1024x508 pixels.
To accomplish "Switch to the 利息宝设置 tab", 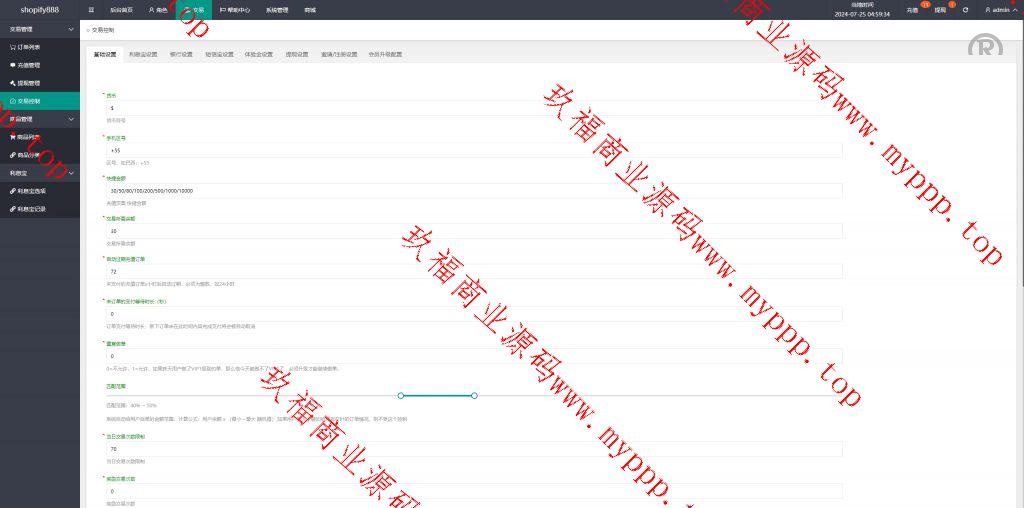I will pyautogui.click(x=143, y=54).
